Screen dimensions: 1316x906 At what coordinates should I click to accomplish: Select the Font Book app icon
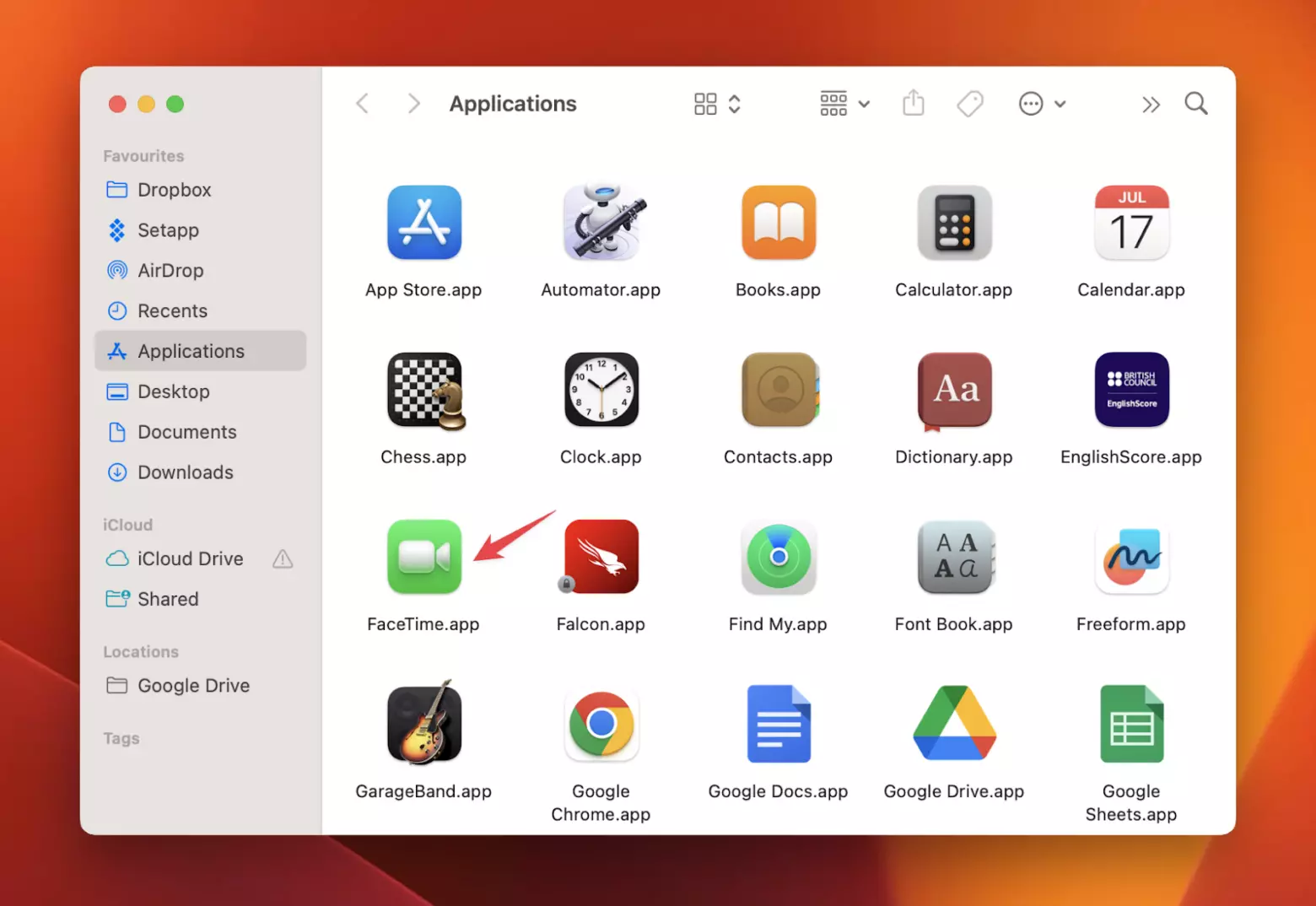[956, 557]
